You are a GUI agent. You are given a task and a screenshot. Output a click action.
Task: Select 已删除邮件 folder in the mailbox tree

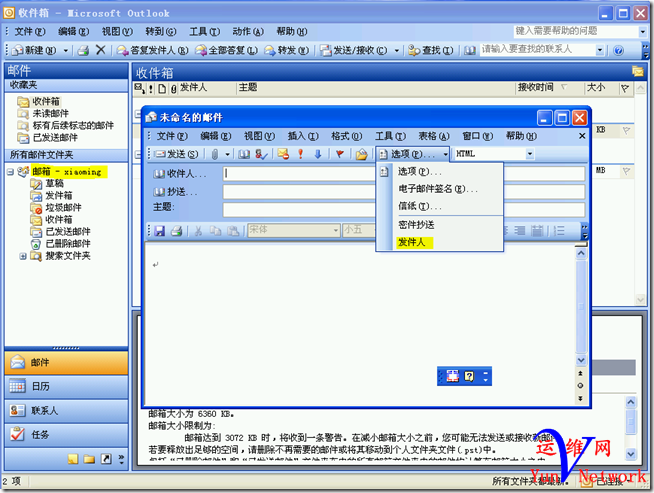[68, 244]
